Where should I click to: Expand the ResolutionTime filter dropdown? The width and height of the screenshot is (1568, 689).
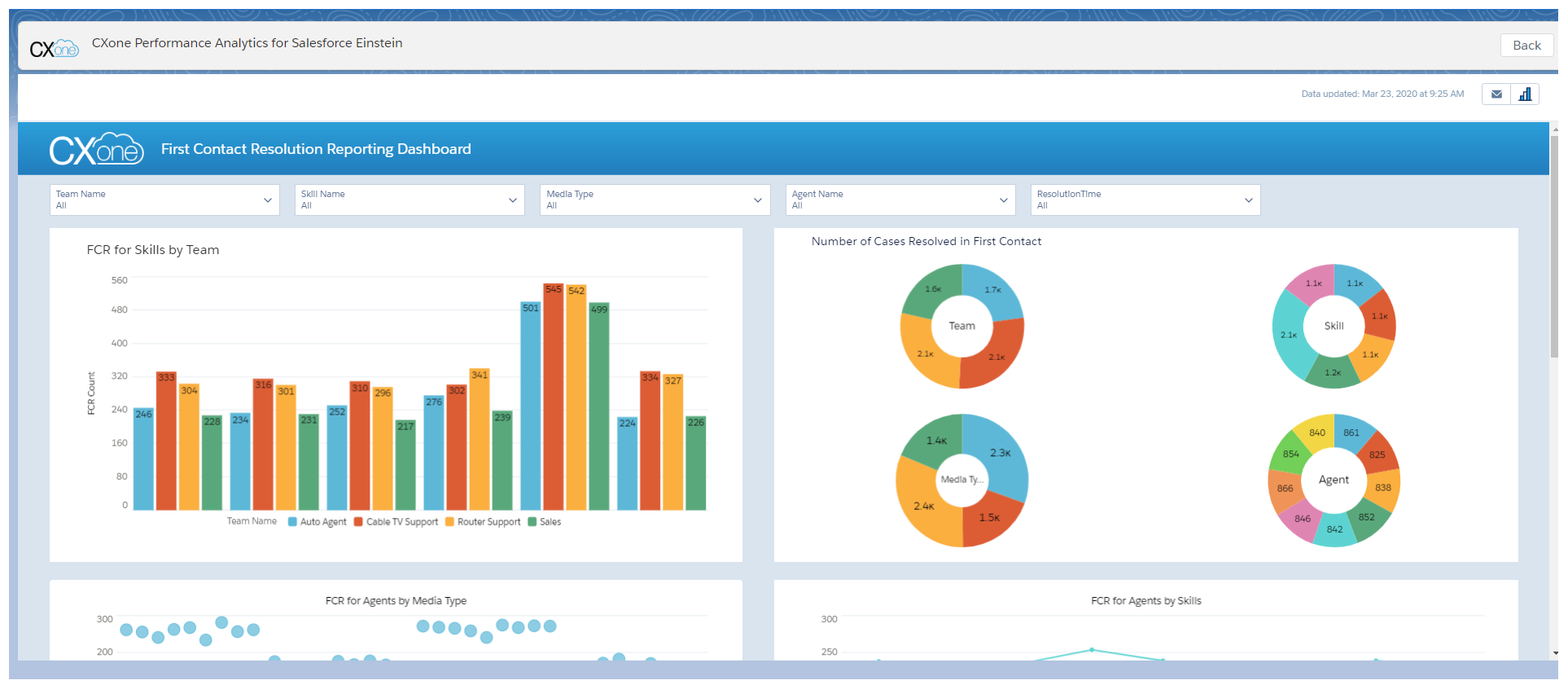1145,200
